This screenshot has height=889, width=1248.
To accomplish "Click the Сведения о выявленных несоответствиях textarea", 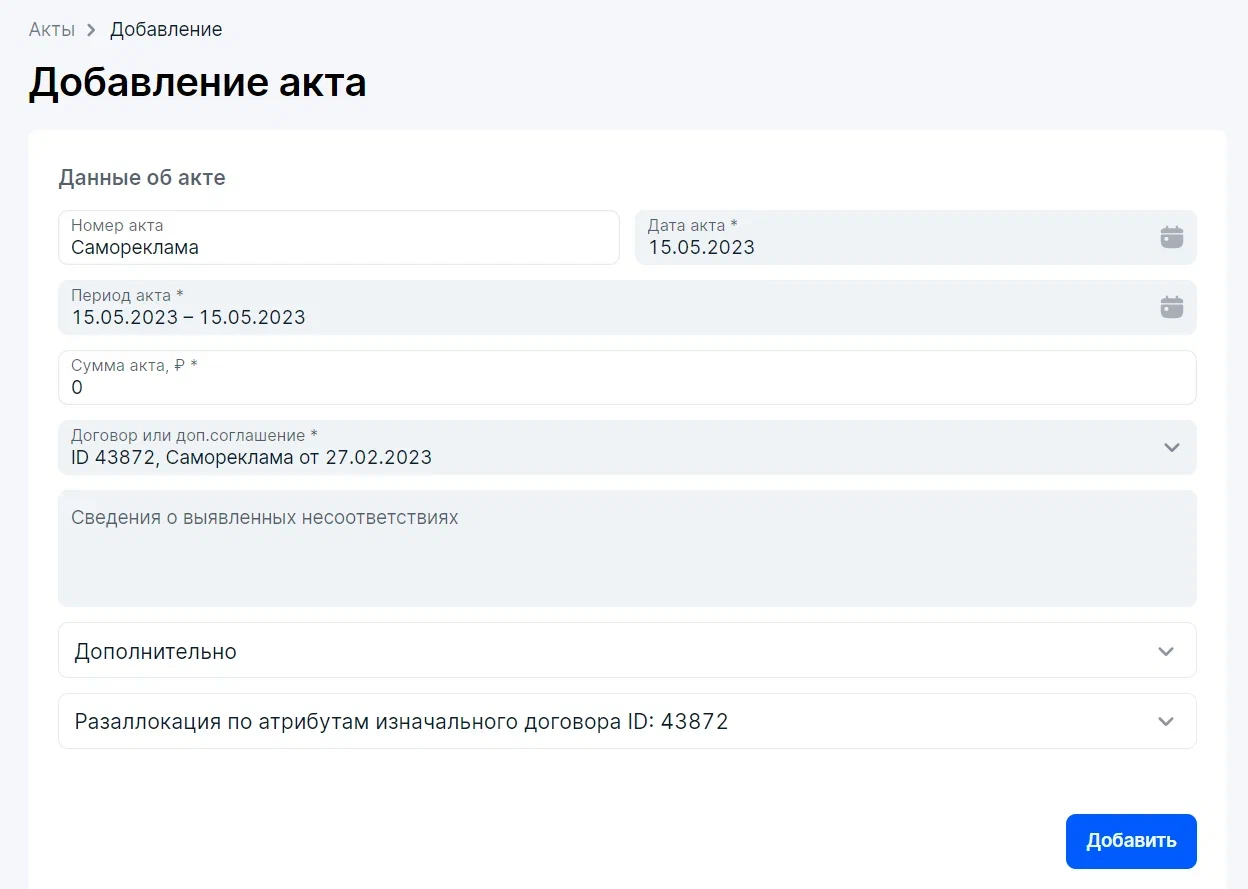I will [626, 558].
